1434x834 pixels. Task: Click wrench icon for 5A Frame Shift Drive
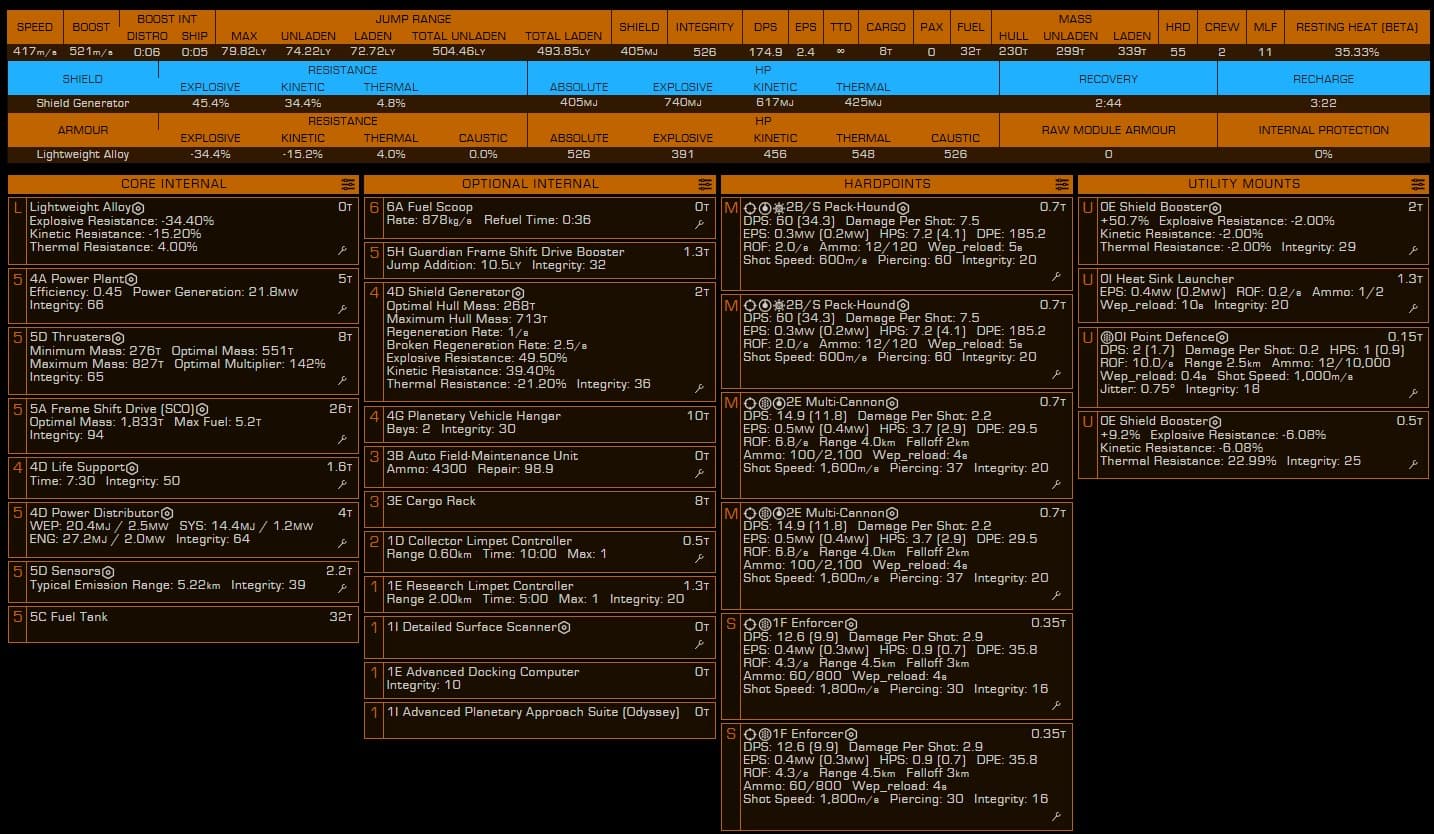click(342, 439)
